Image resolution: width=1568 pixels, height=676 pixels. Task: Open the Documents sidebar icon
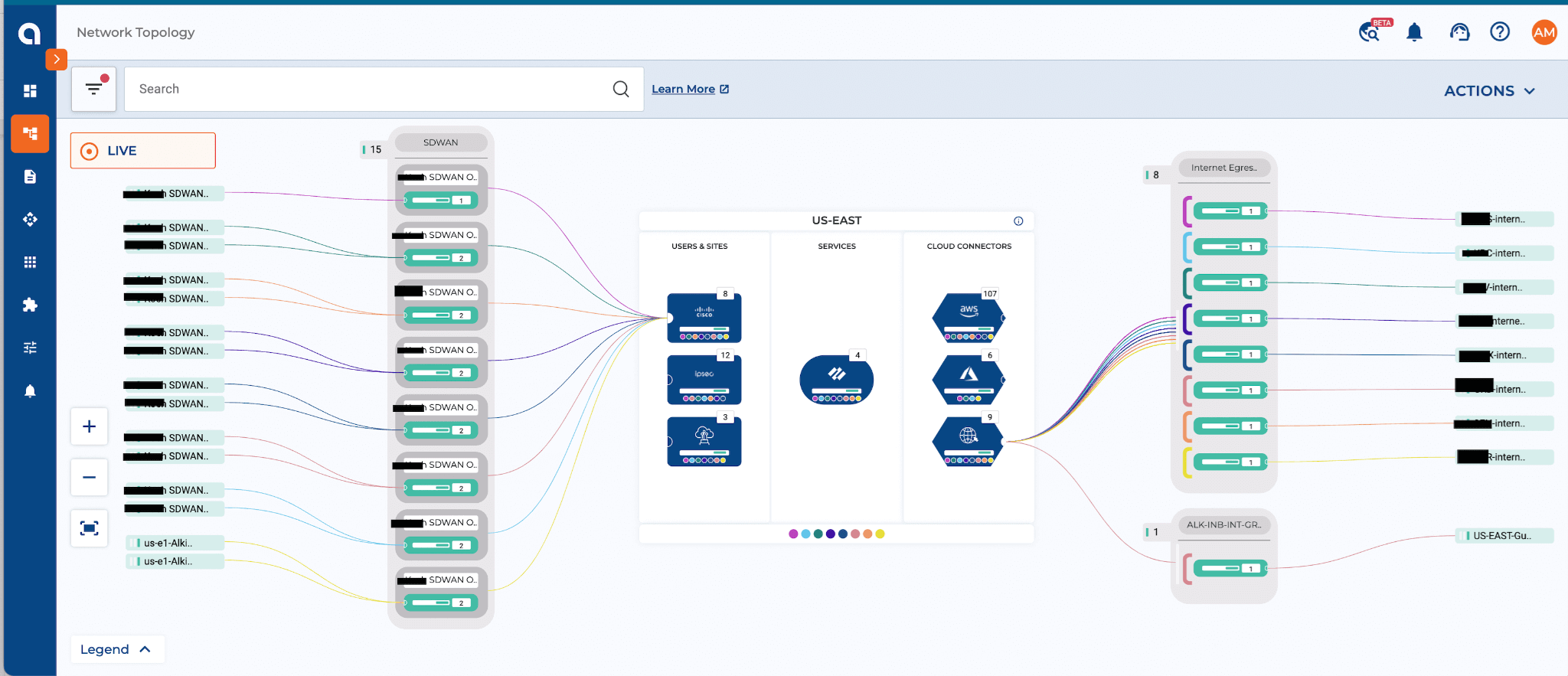(30, 177)
